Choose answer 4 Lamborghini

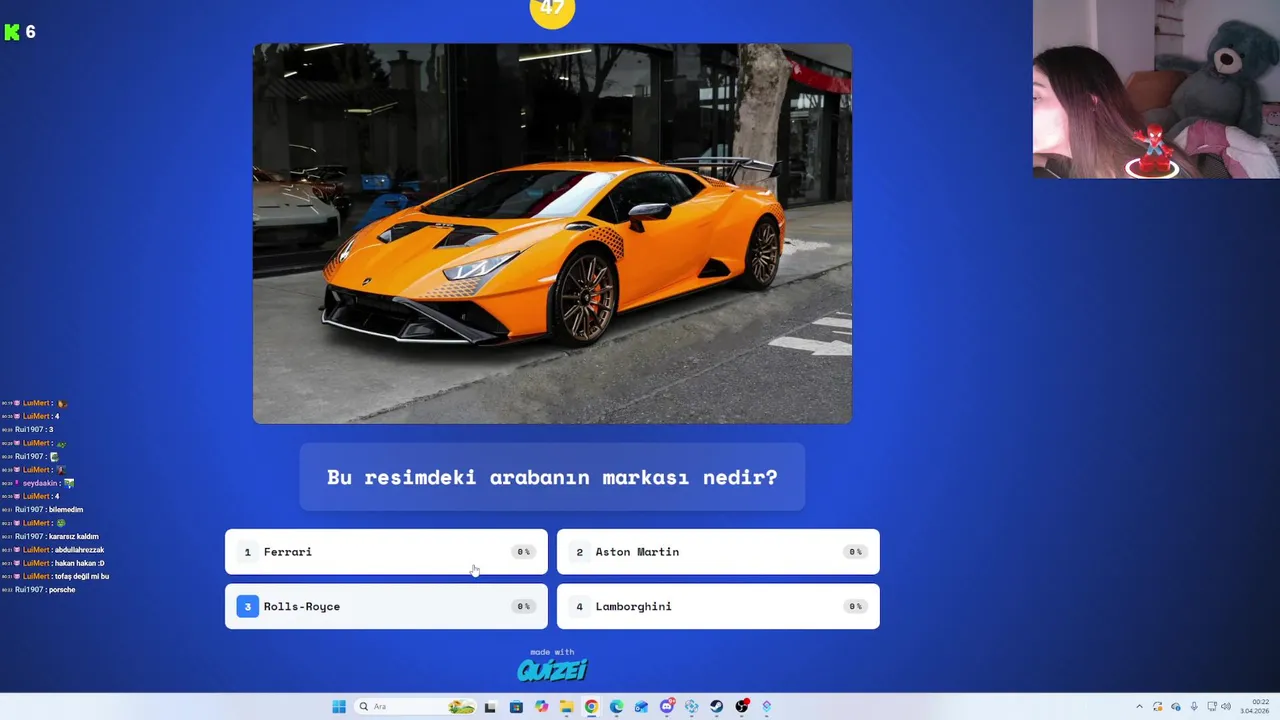click(718, 606)
